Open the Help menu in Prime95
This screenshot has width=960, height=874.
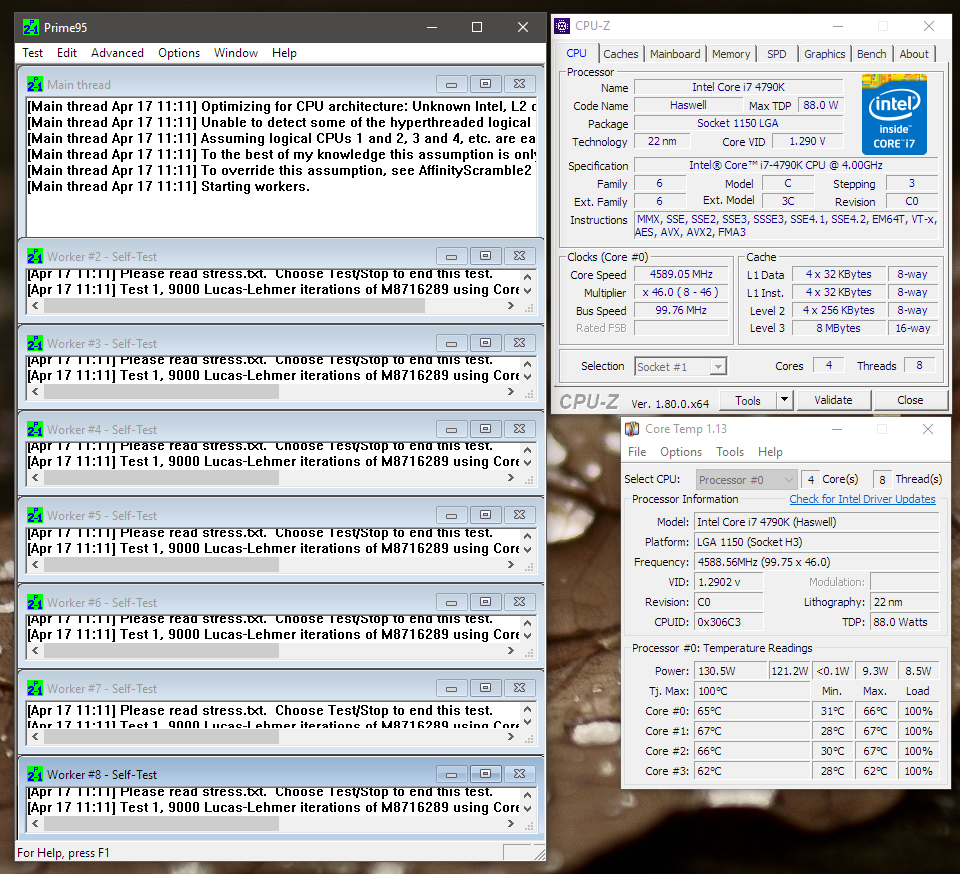284,53
